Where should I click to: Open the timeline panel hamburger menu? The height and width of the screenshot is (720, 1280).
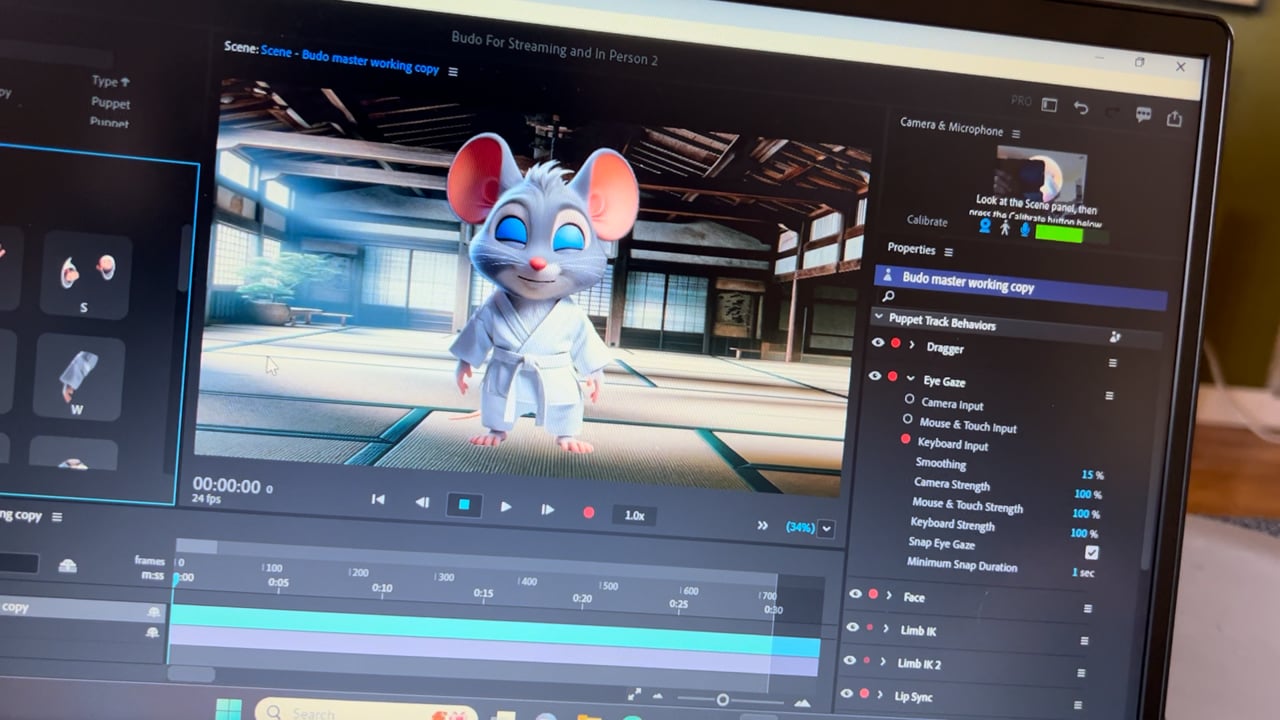57,517
